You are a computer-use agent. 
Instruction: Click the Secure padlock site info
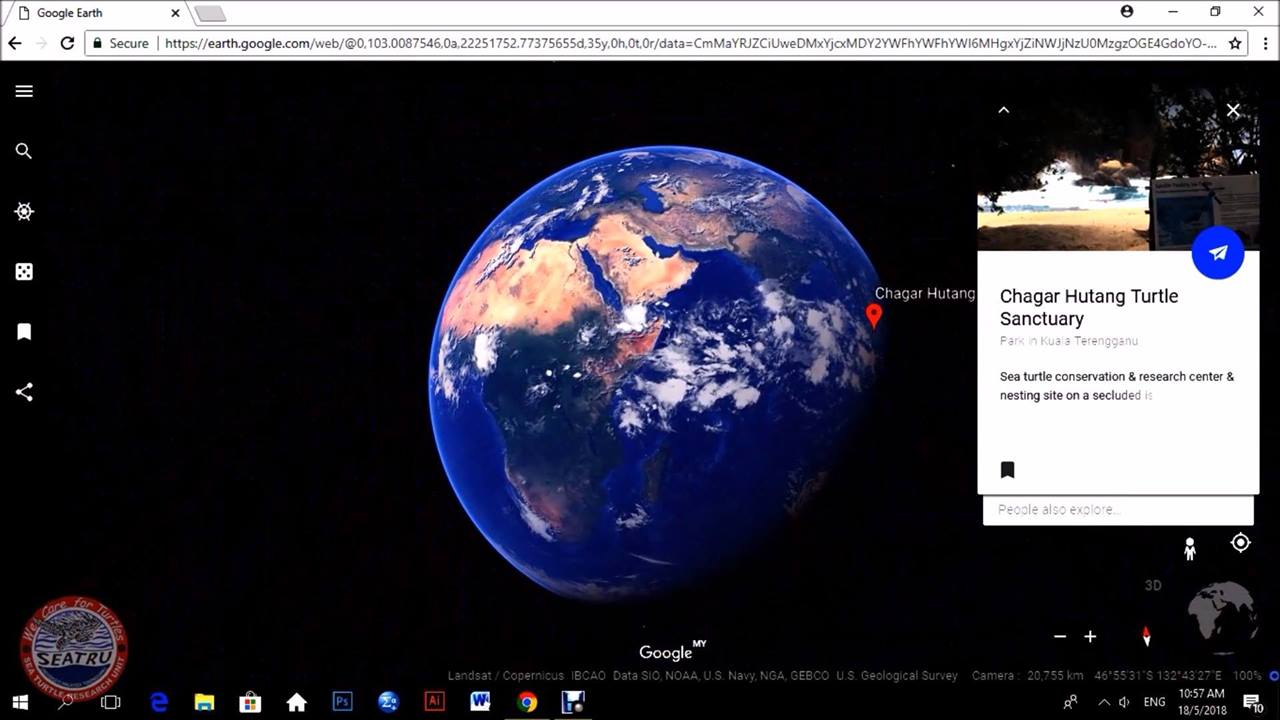coord(119,43)
